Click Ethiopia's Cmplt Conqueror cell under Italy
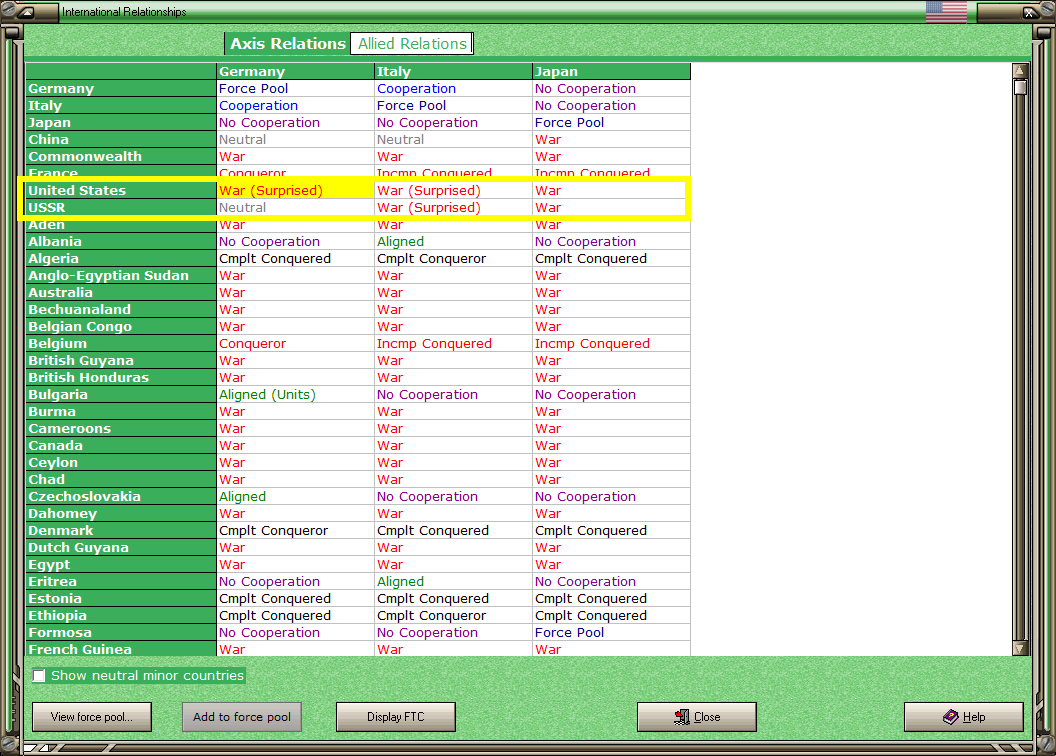This screenshot has height=756, width=1056. coord(453,615)
